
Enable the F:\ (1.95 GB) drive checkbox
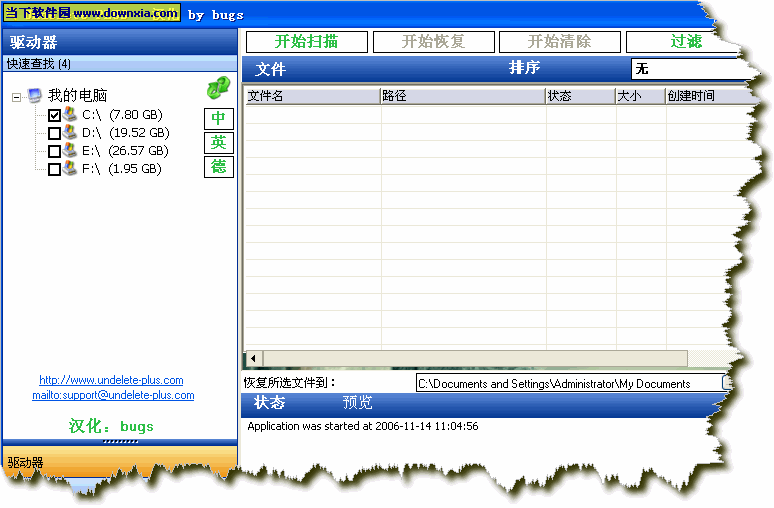tap(55, 169)
